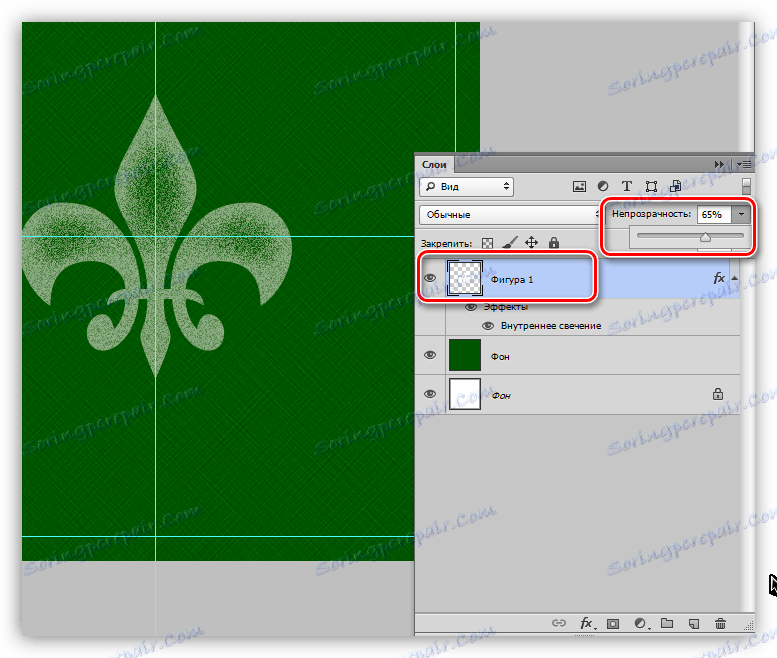The image size is (777, 658).
Task: Add a layer mask
Action: (x=613, y=623)
